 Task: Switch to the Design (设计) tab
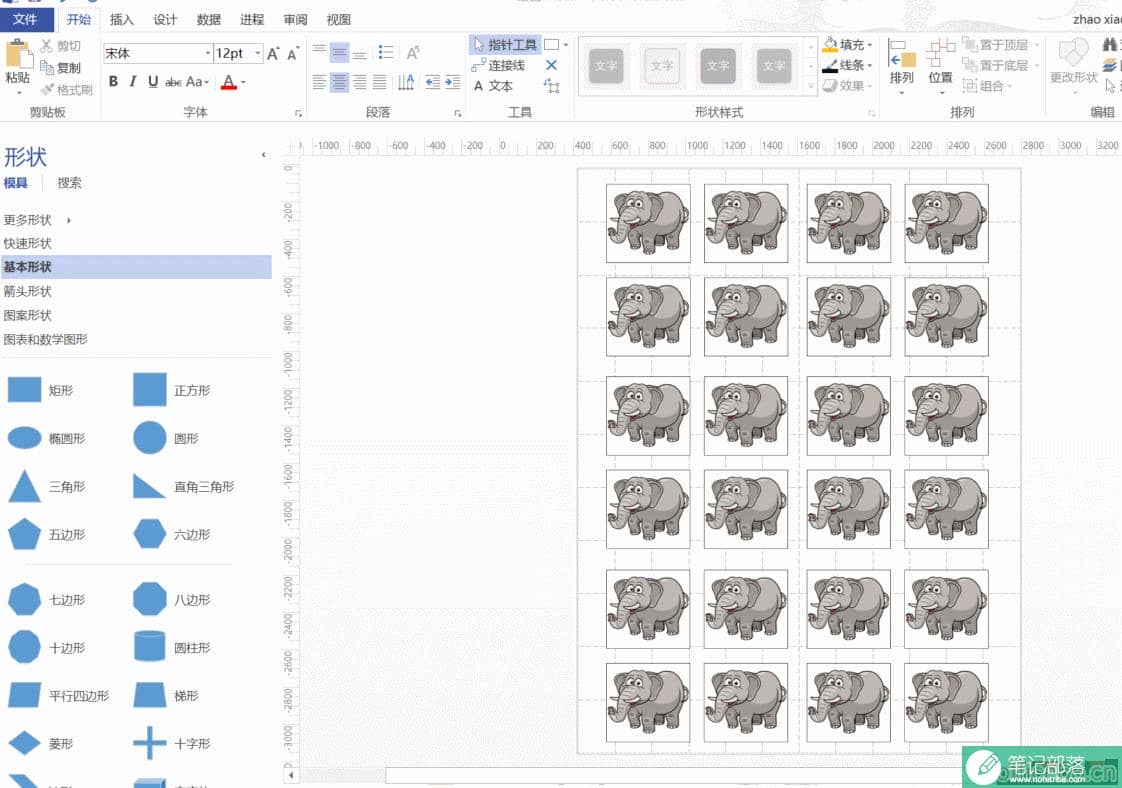pos(165,19)
